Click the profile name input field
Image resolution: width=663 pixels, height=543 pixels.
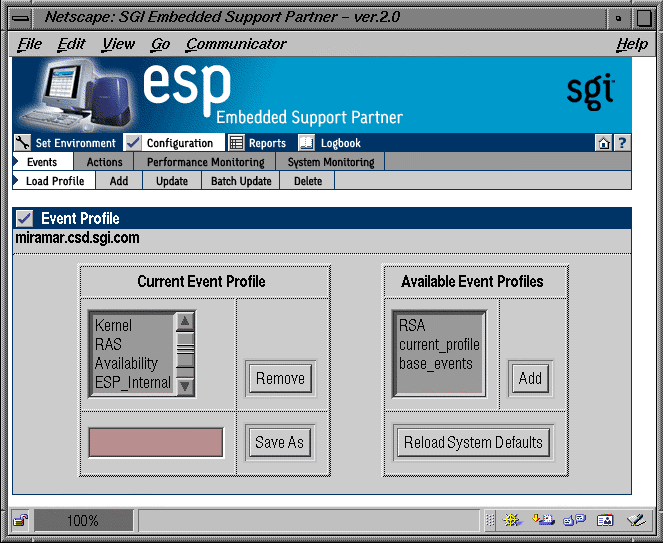[156, 442]
